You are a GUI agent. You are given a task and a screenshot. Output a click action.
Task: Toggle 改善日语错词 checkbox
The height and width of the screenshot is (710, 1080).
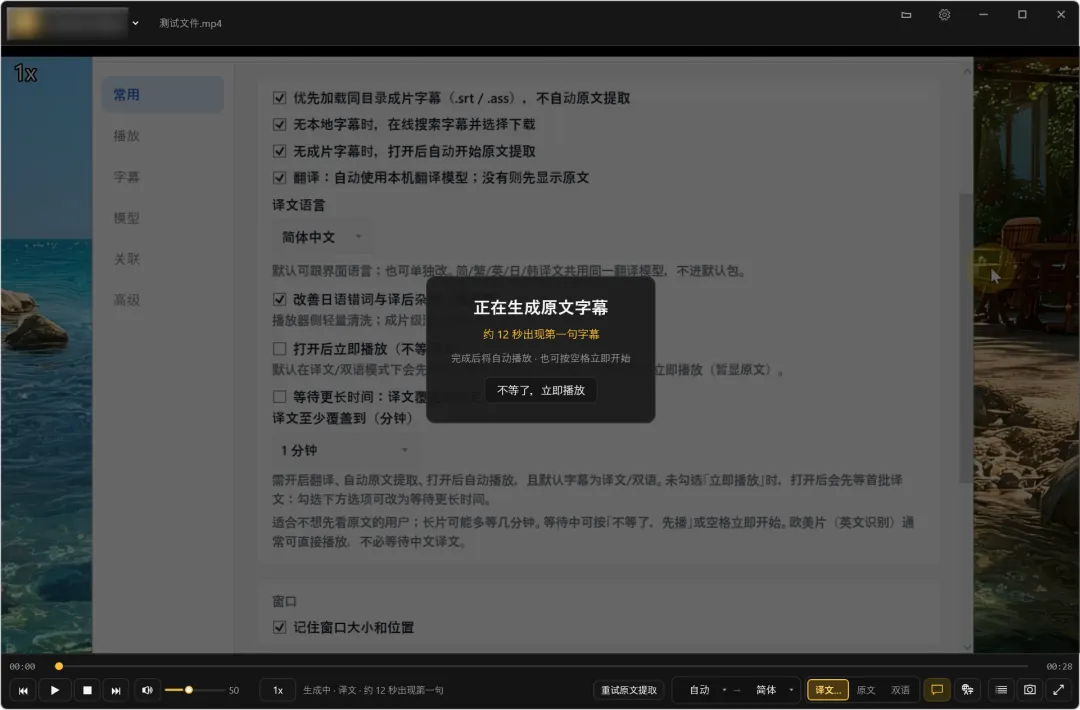tap(279, 300)
